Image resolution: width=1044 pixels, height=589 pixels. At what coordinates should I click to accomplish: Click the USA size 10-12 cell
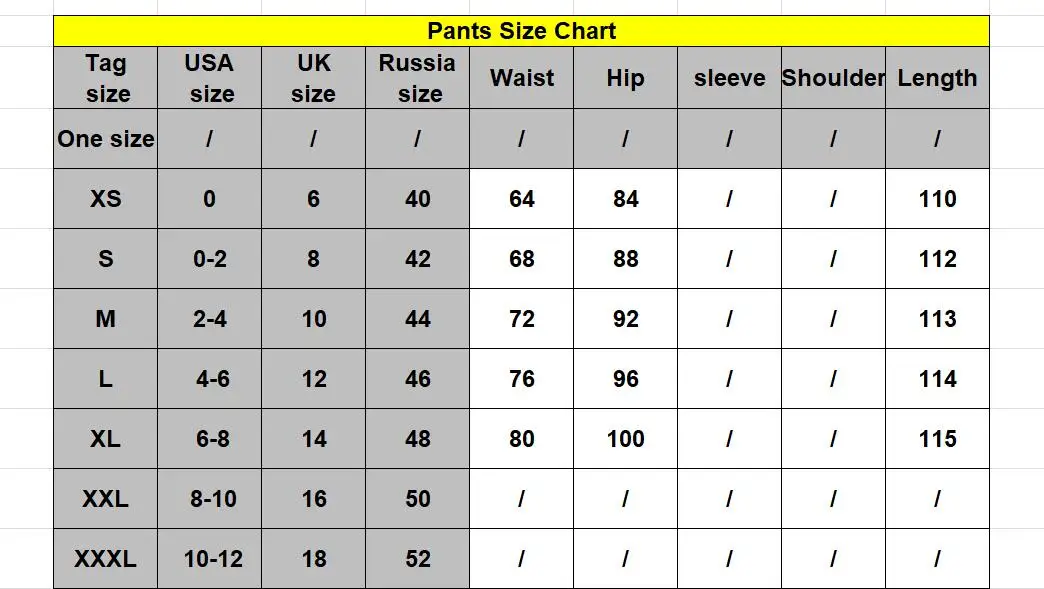[210, 558]
